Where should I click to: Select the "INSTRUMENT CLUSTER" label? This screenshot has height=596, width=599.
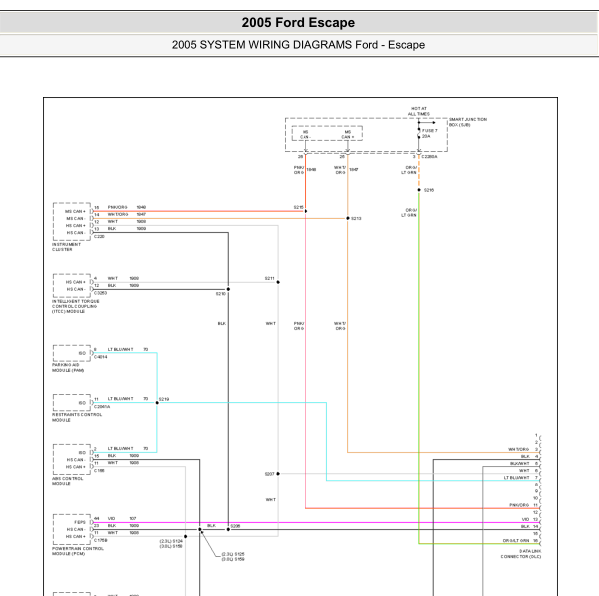[x=66, y=247]
